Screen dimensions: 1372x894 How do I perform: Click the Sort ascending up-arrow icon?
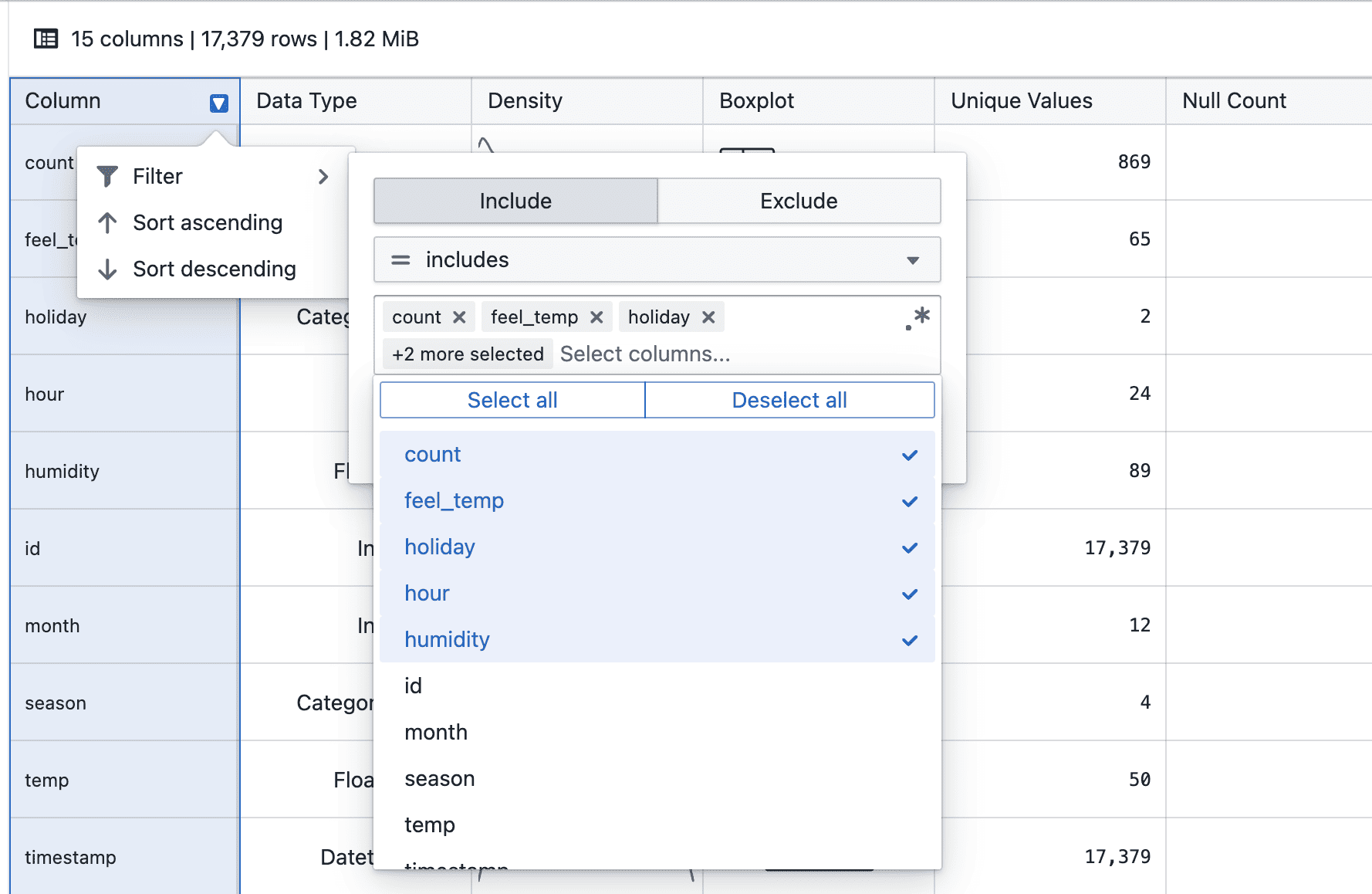click(x=107, y=223)
